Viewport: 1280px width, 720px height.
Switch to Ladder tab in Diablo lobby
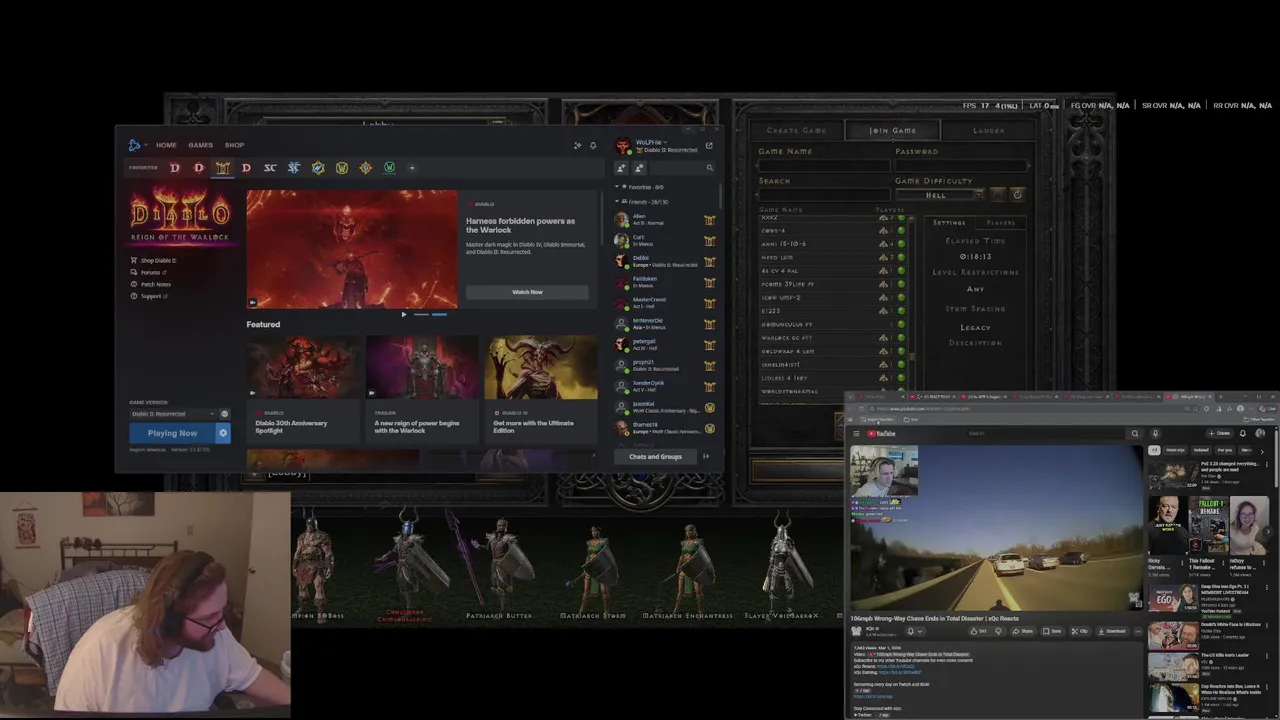click(x=988, y=131)
